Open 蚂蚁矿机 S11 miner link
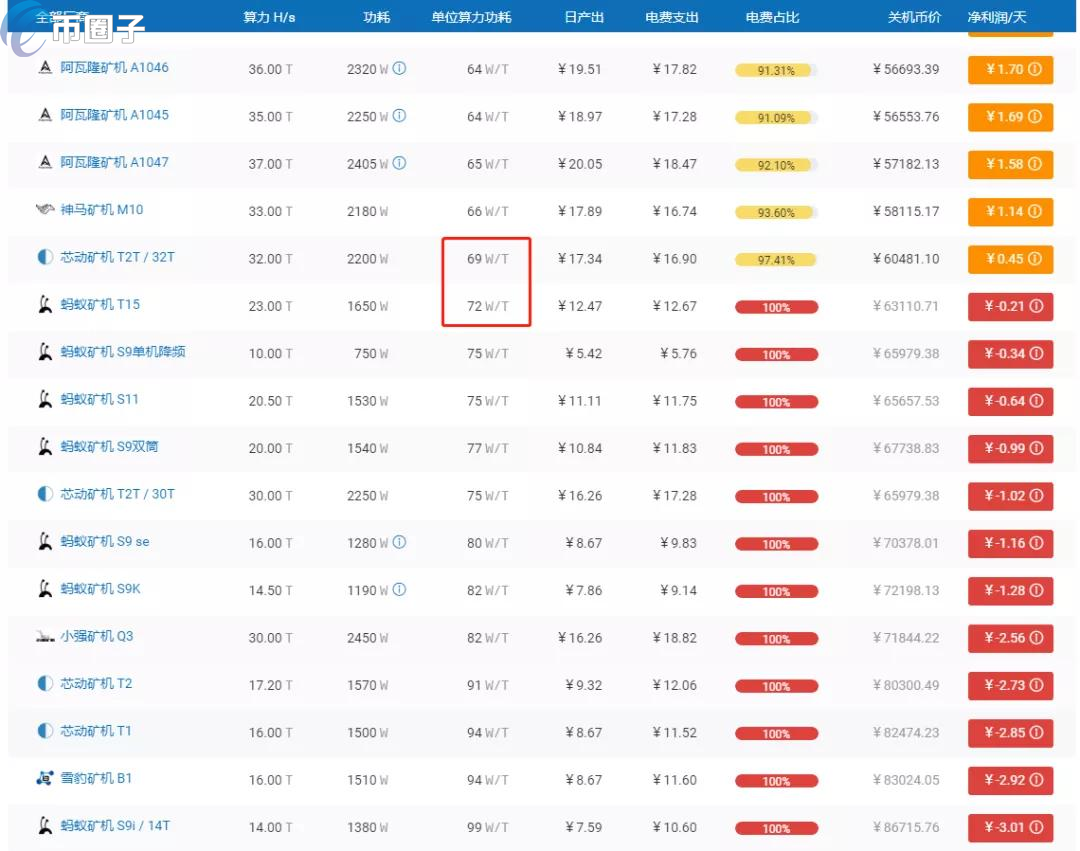The height and width of the screenshot is (851, 1080). pos(99,399)
